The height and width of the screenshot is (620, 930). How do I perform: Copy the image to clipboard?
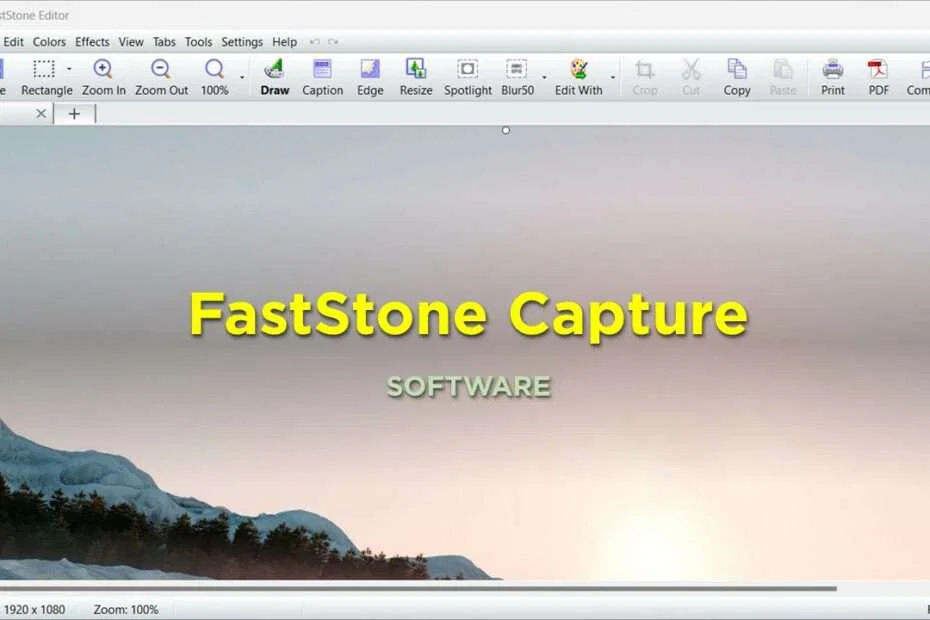[737, 75]
